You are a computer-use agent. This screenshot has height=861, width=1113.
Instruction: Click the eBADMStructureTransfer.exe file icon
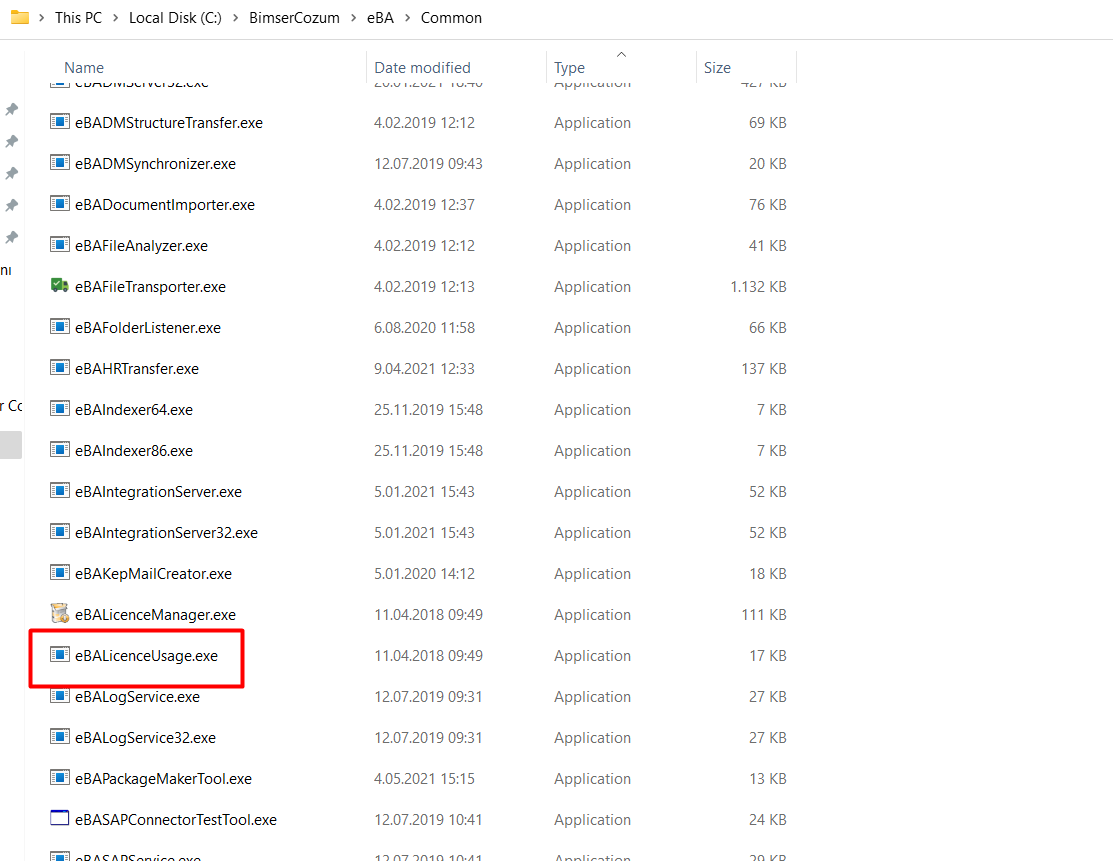point(60,122)
